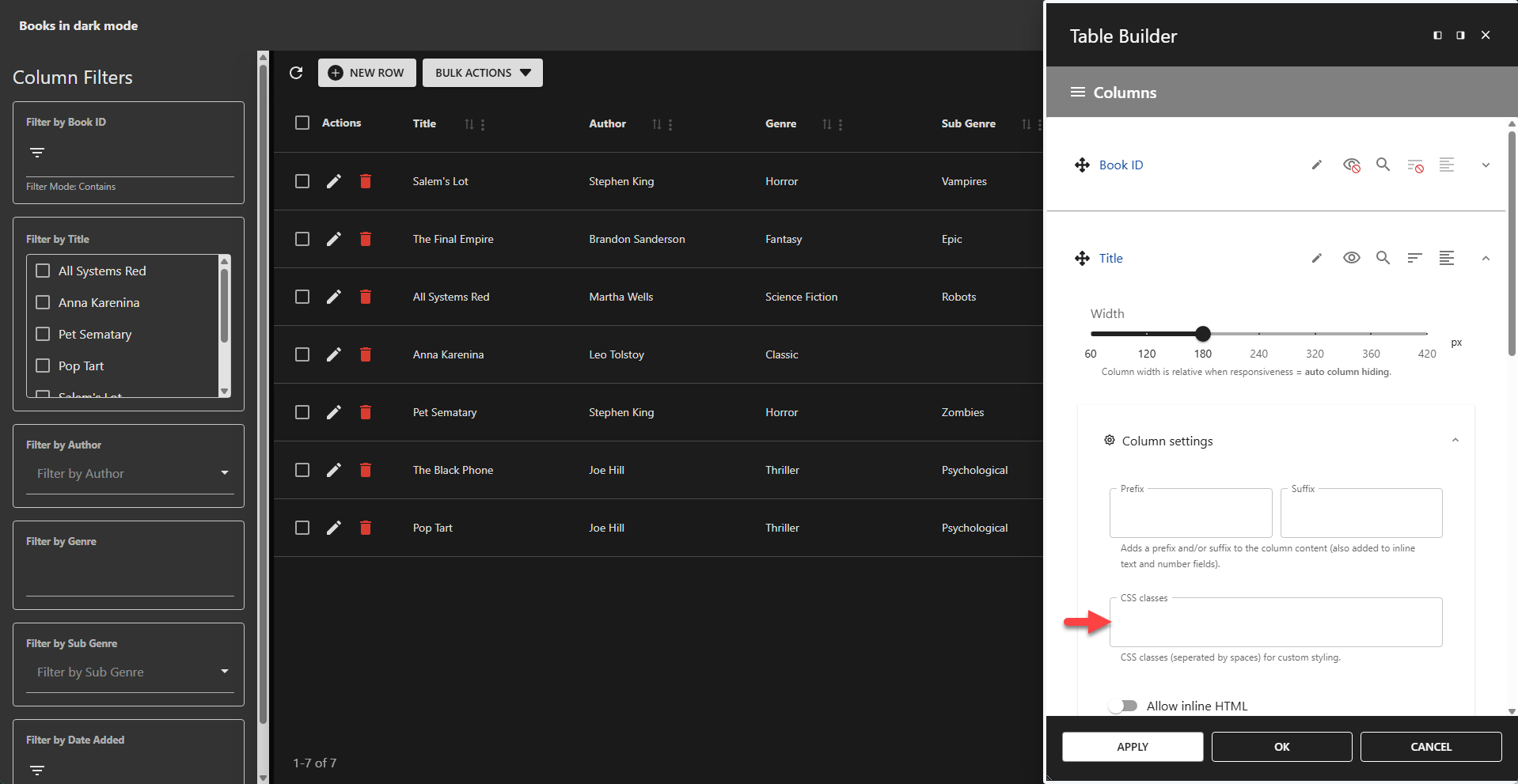
Task: Click the Apply button in Table Builder
Action: 1133,746
